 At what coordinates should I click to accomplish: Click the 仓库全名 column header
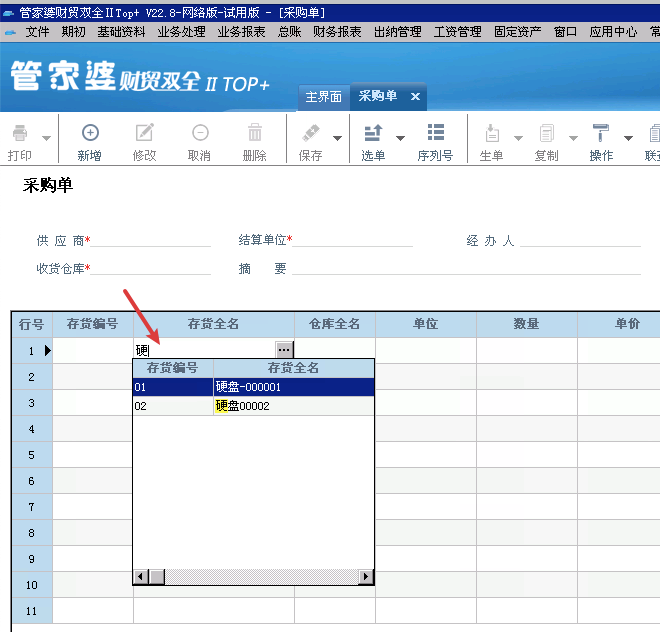(335, 324)
